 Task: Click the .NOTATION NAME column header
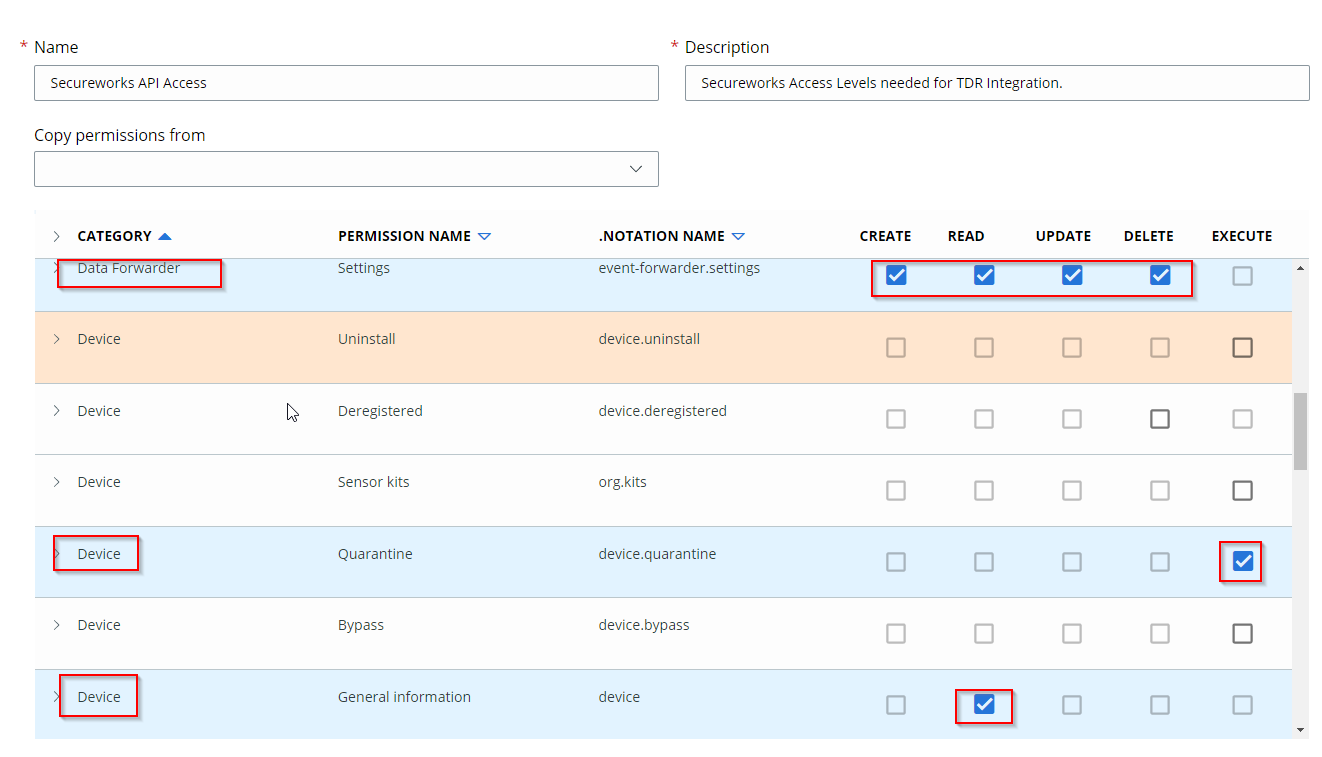(661, 237)
